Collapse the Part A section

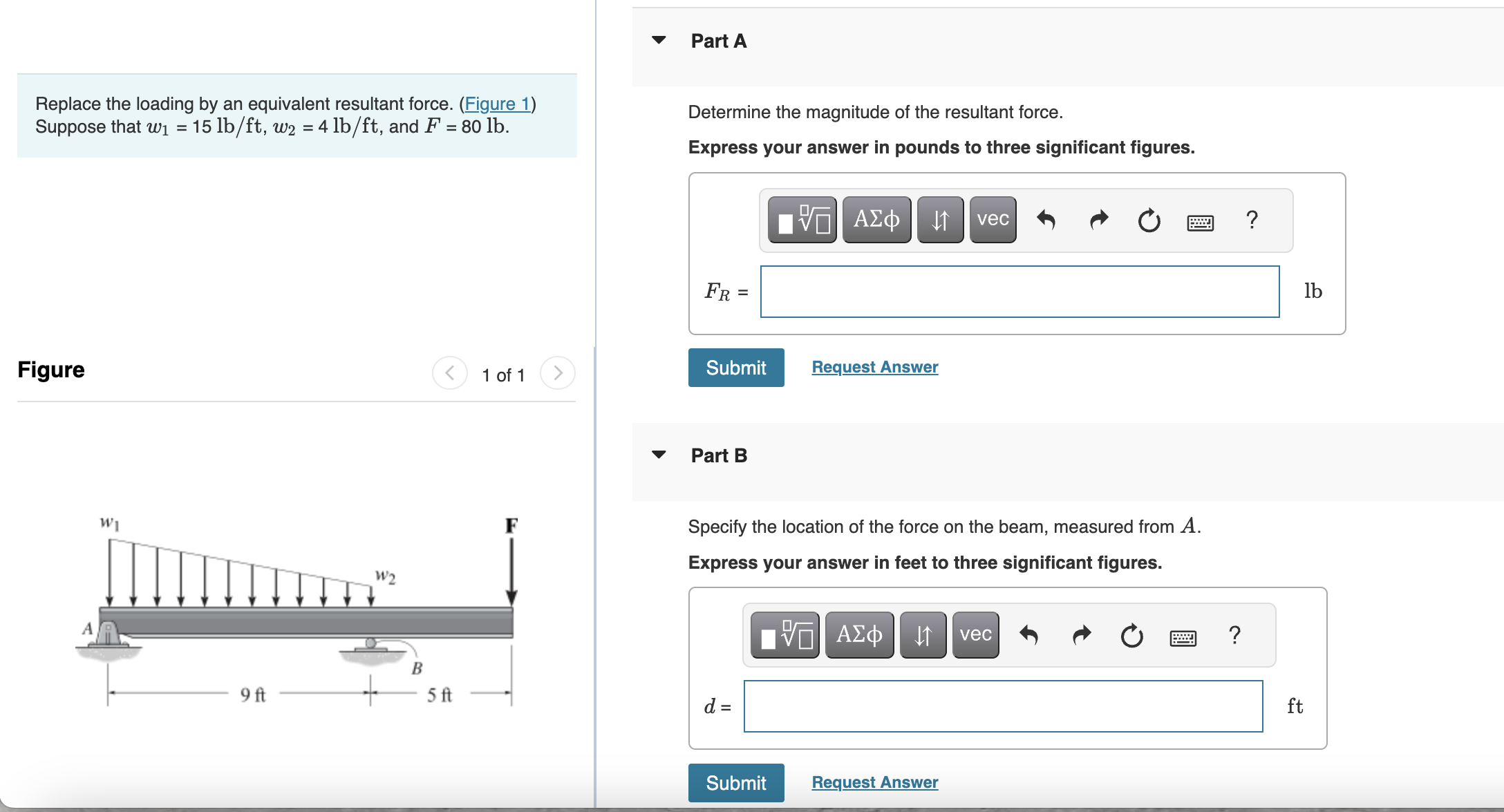pyautogui.click(x=659, y=41)
